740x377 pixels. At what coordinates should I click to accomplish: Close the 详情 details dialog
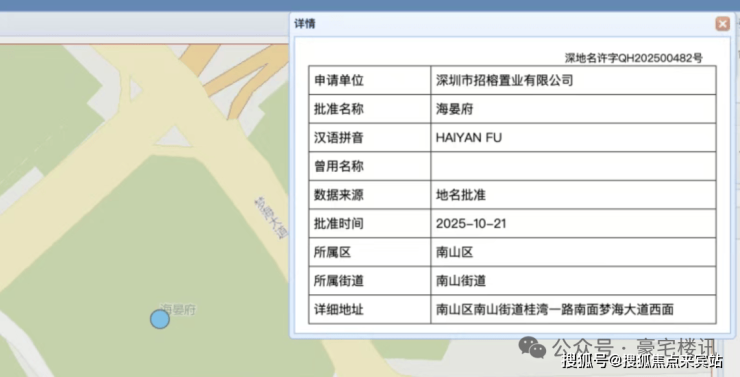723,24
